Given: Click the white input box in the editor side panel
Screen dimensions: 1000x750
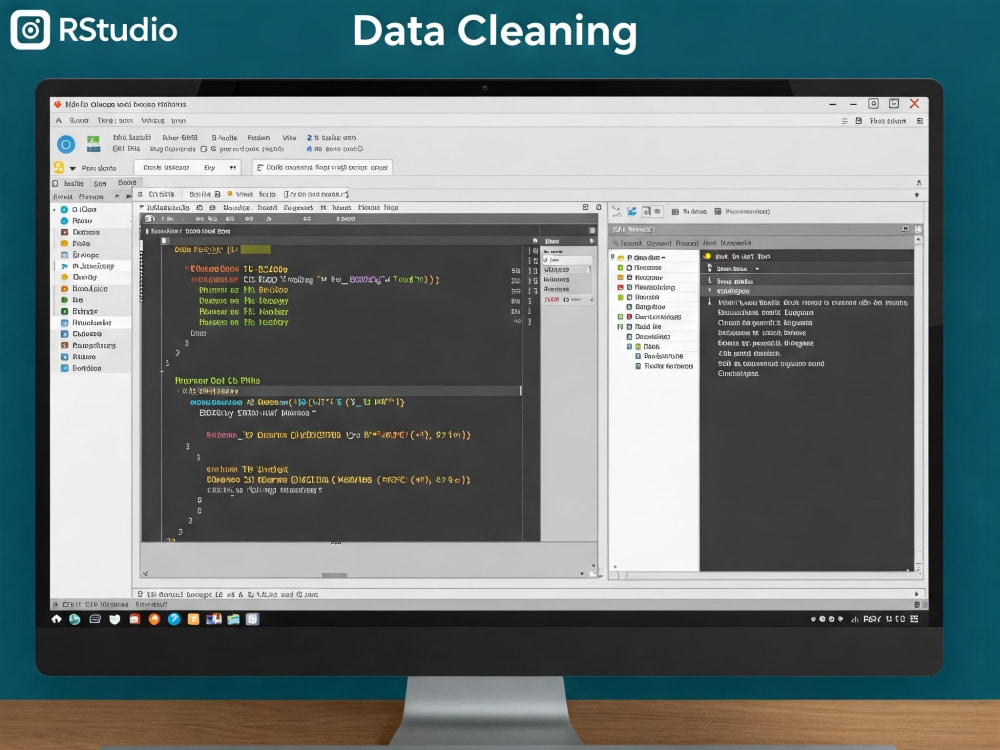Looking at the screenshot, I should point(566,260).
